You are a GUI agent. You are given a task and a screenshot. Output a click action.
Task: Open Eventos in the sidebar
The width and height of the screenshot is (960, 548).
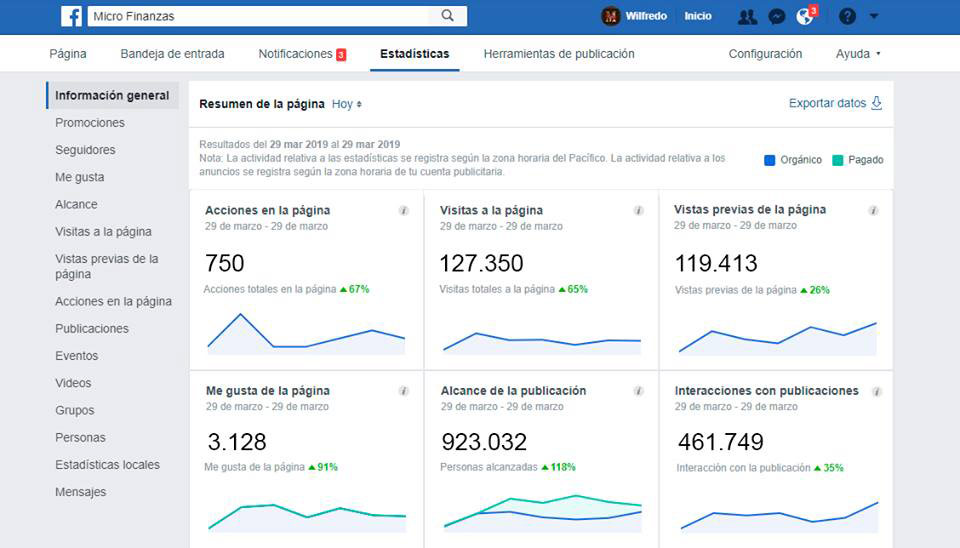(77, 356)
